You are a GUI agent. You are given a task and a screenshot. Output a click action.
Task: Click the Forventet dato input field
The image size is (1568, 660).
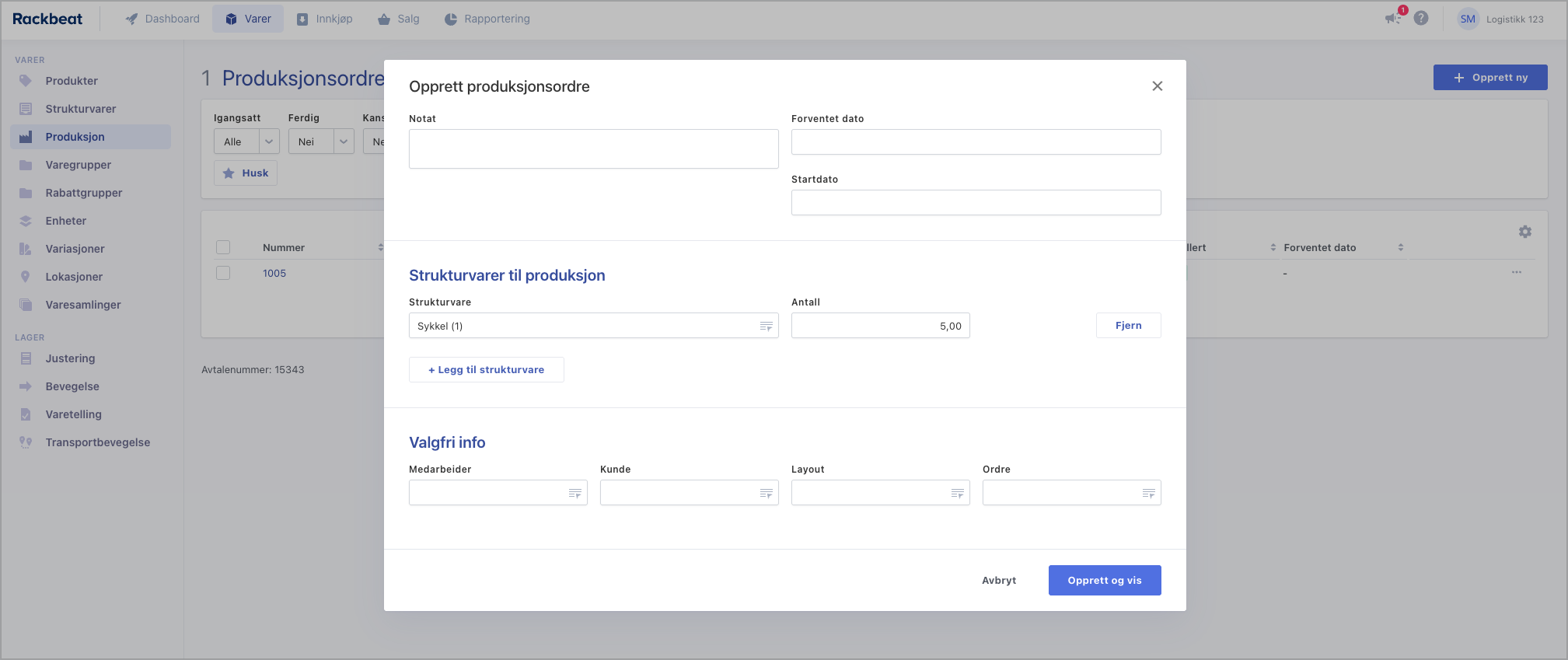coord(976,142)
